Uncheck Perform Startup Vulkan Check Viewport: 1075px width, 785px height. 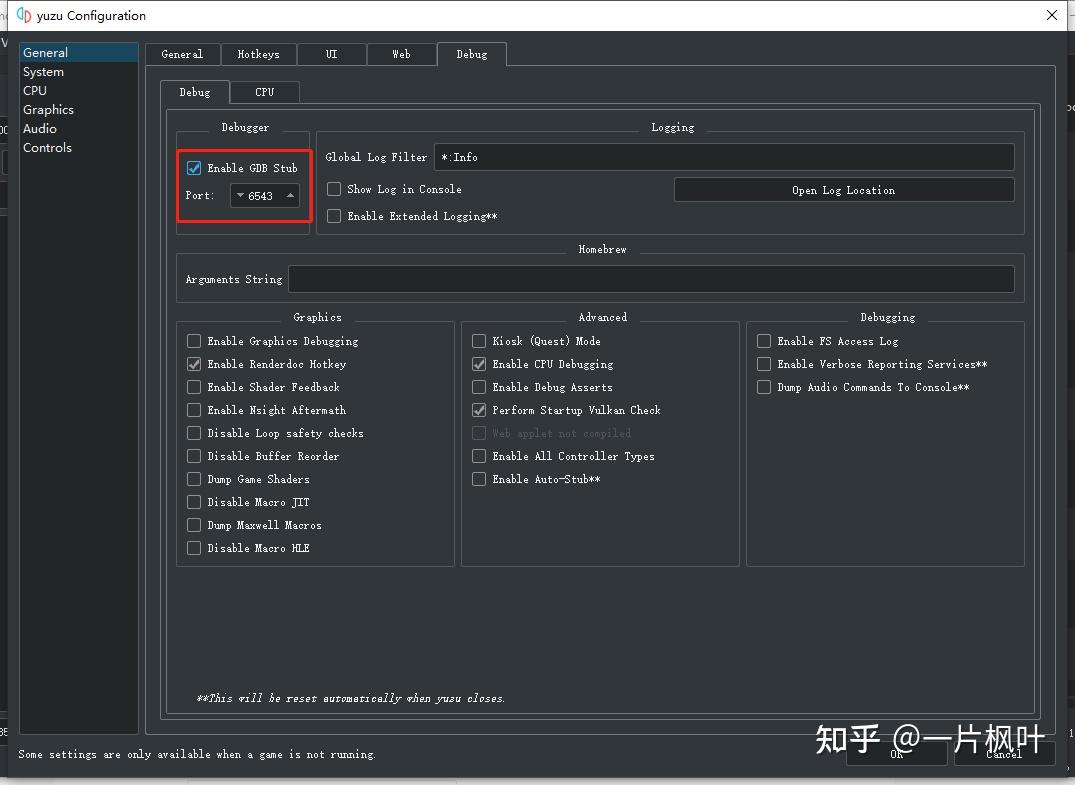pos(479,410)
